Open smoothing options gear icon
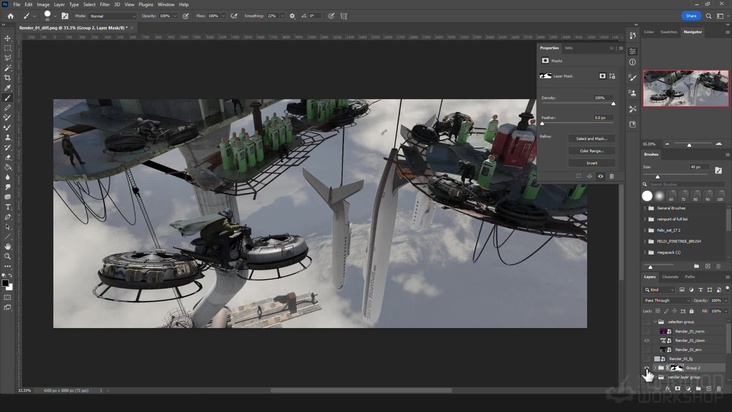The image size is (732, 412). tap(292, 16)
